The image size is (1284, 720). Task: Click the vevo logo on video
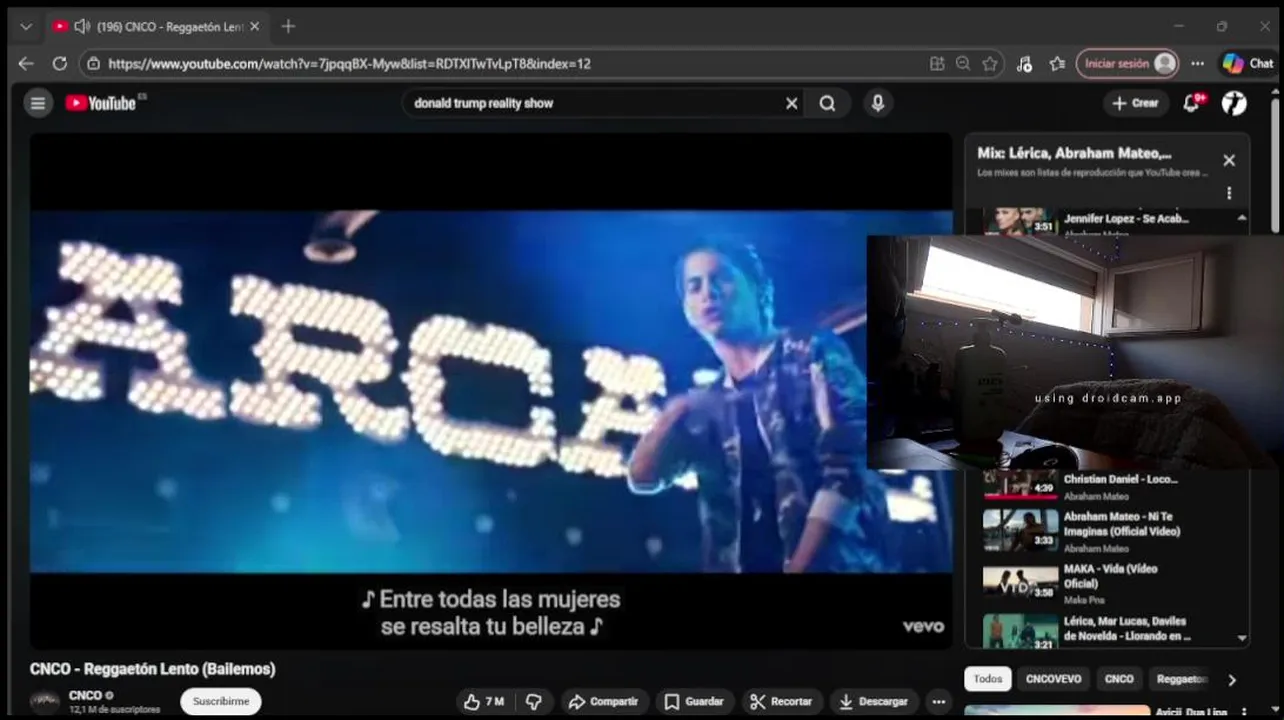pos(923,626)
